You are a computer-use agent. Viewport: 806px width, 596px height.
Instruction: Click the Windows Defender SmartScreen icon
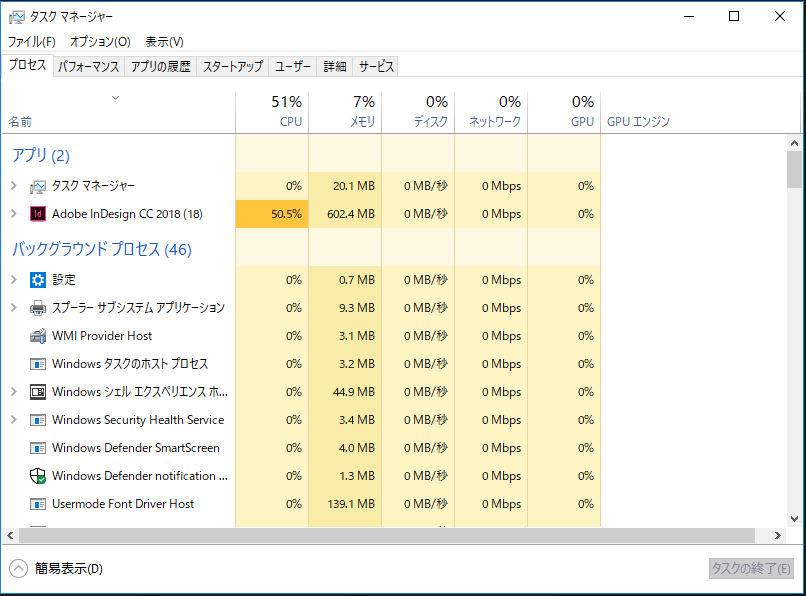(38, 448)
